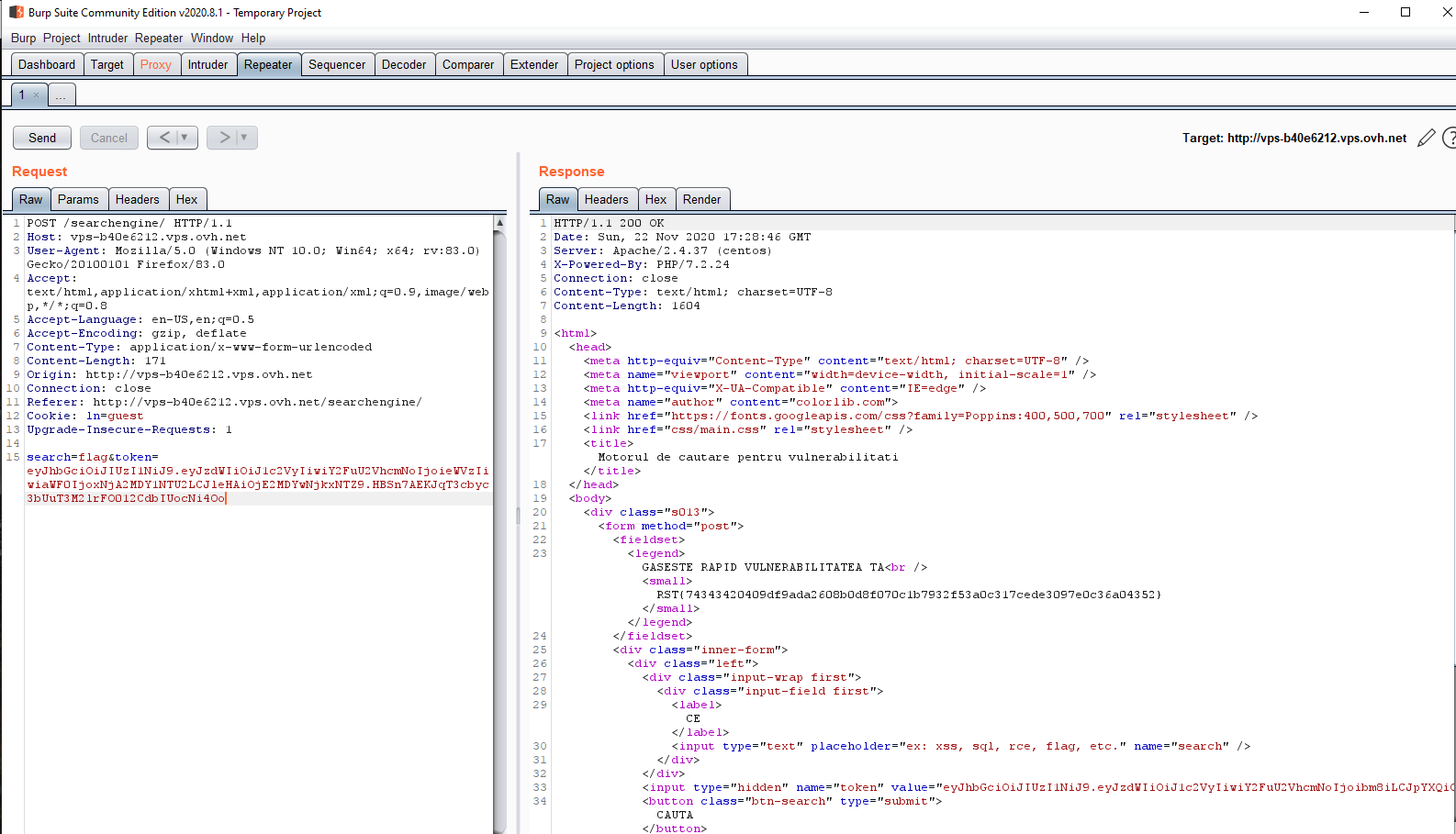Open the Decoder tab
The width and height of the screenshot is (1456, 834).
pos(403,64)
